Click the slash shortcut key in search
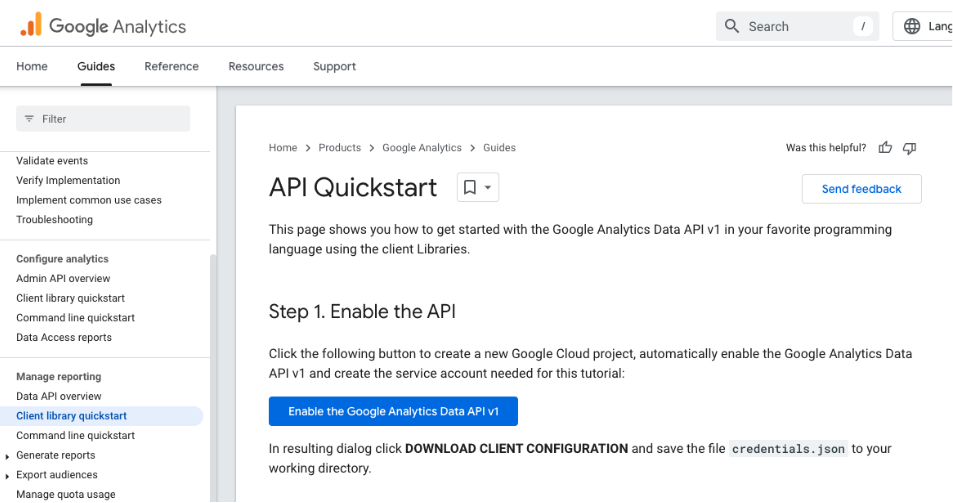The image size is (953, 503). coord(862,26)
